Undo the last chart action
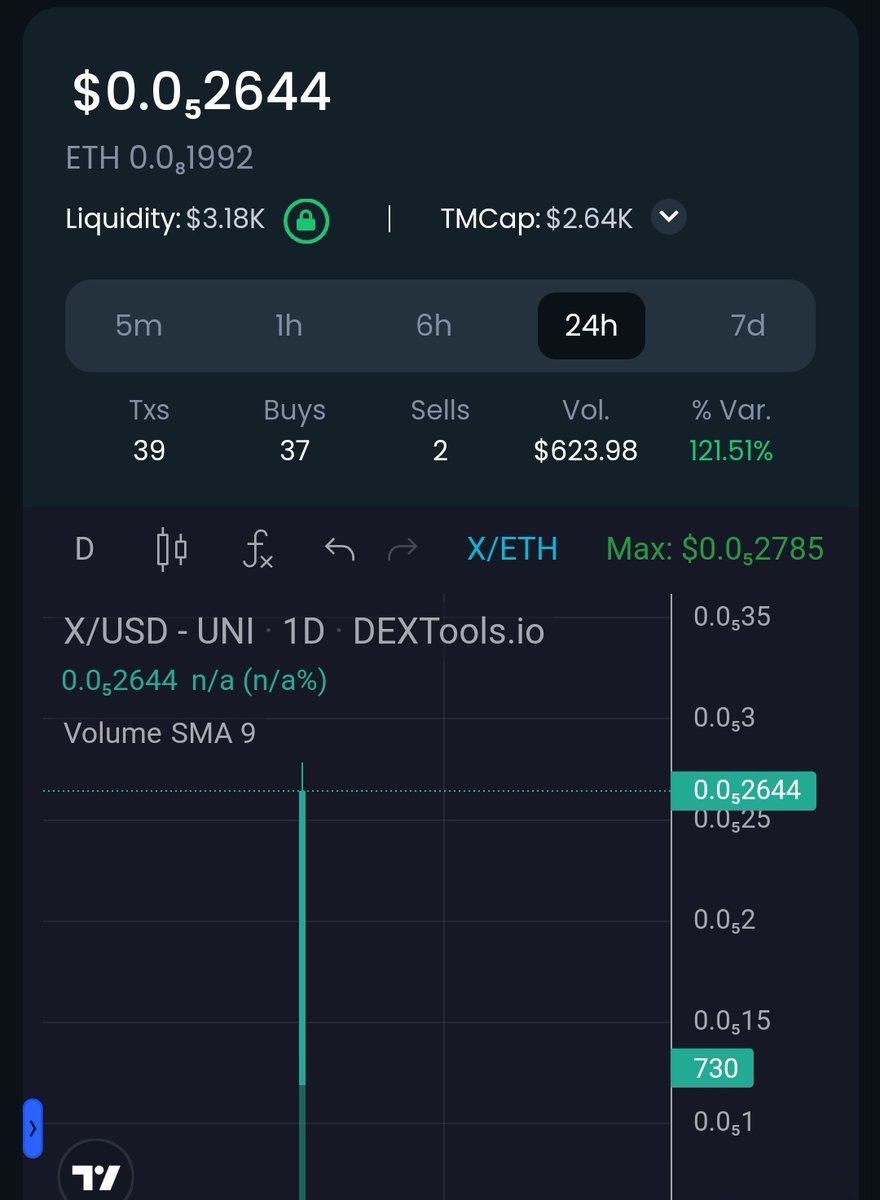 pos(340,549)
